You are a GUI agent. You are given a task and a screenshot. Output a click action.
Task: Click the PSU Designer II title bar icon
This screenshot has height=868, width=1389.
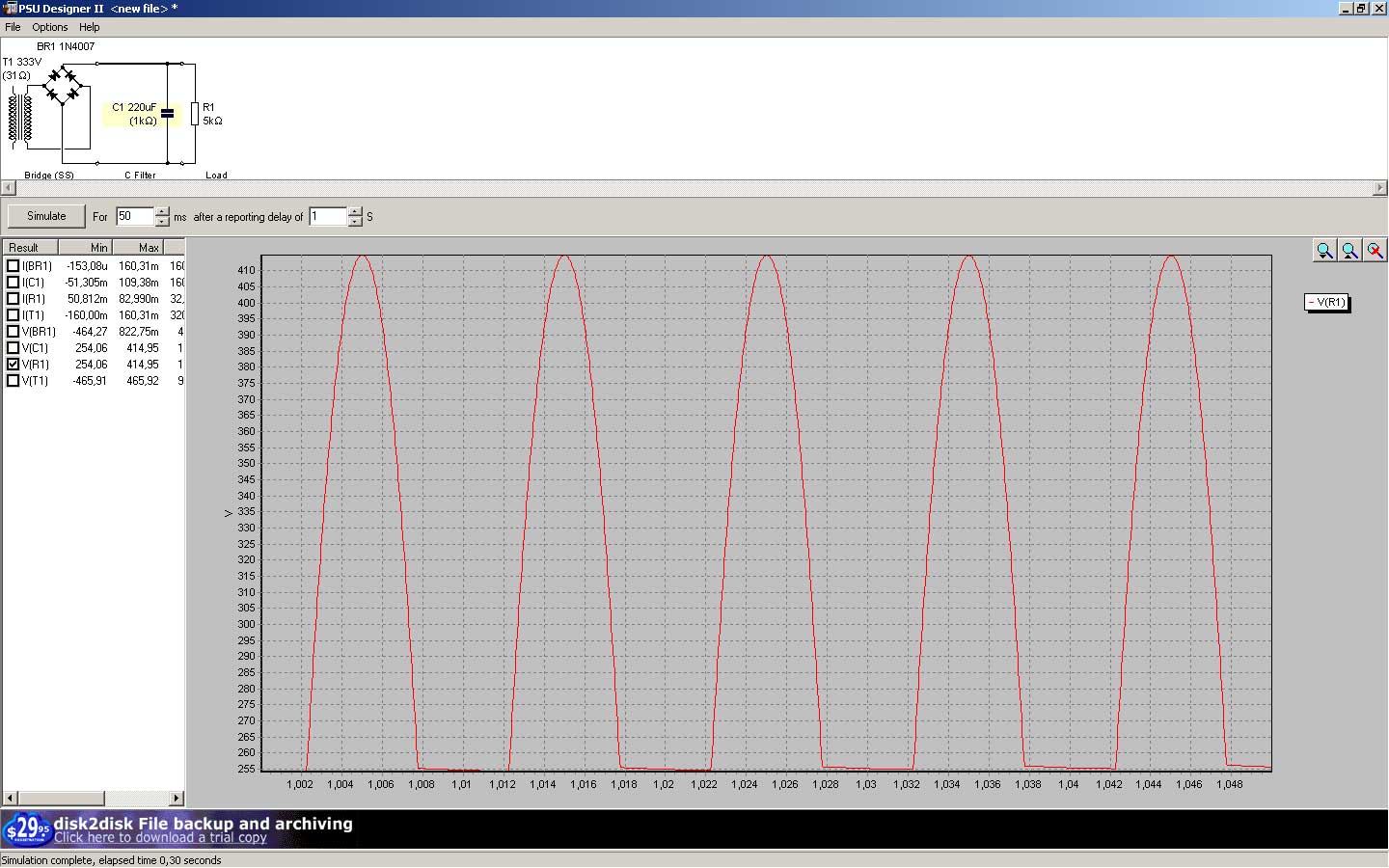10,9
